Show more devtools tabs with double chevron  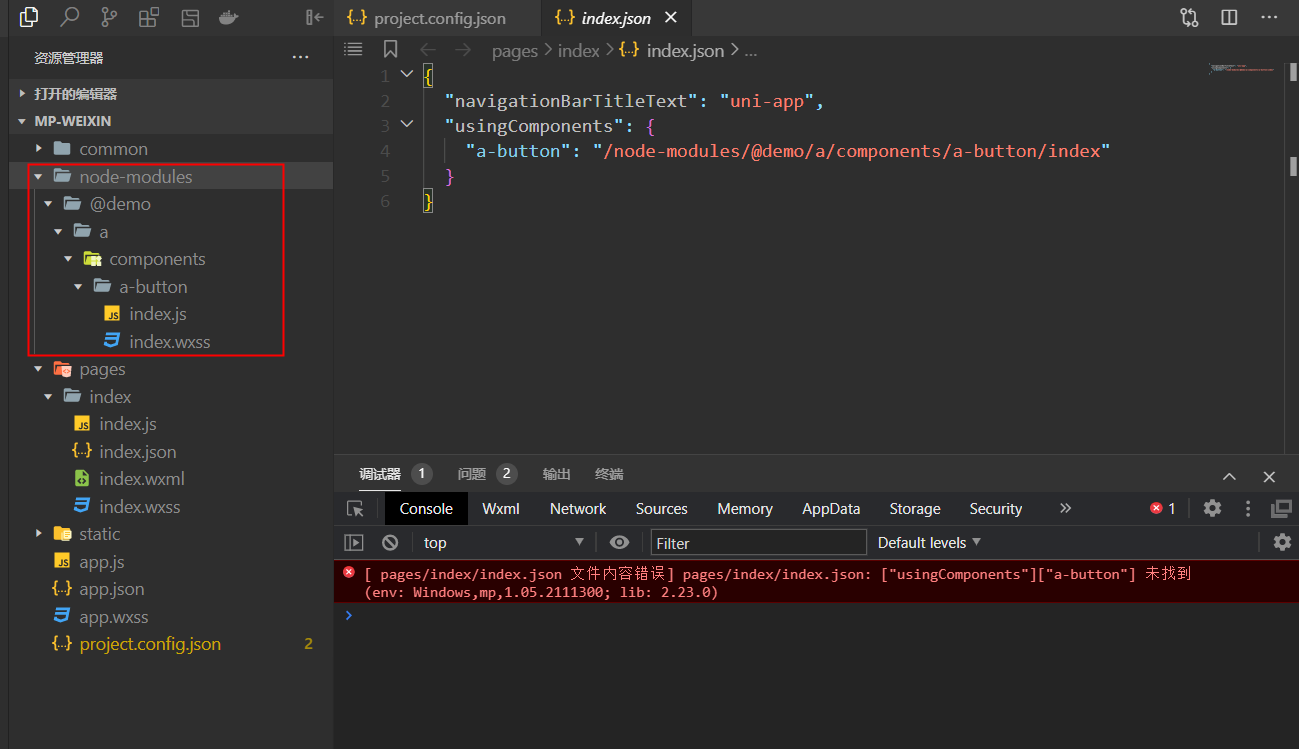tap(1065, 508)
